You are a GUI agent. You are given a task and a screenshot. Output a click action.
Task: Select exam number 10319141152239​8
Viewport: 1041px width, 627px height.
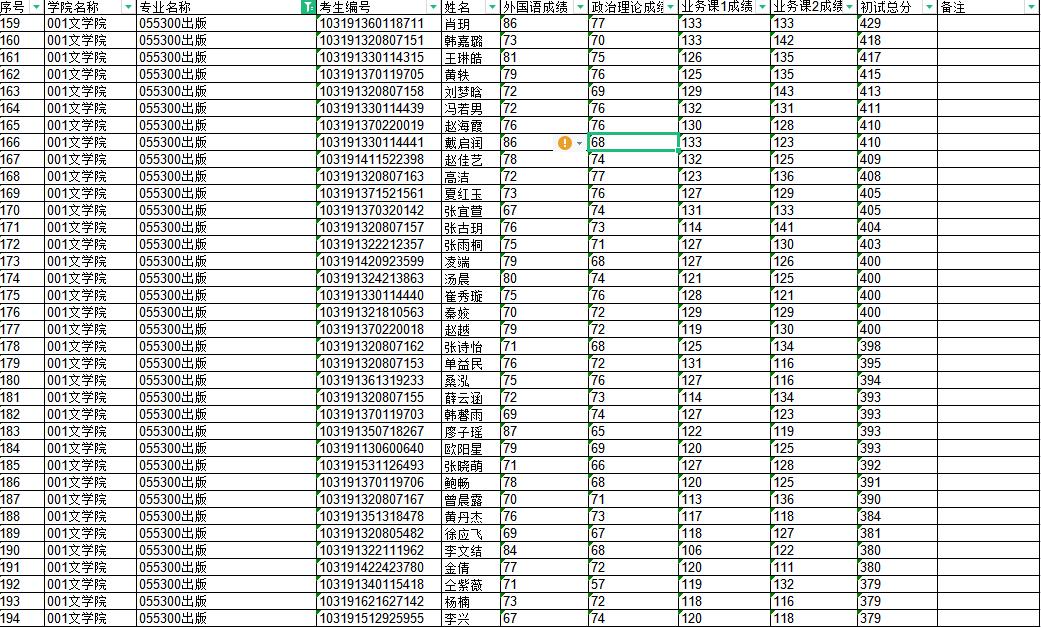coord(379,159)
